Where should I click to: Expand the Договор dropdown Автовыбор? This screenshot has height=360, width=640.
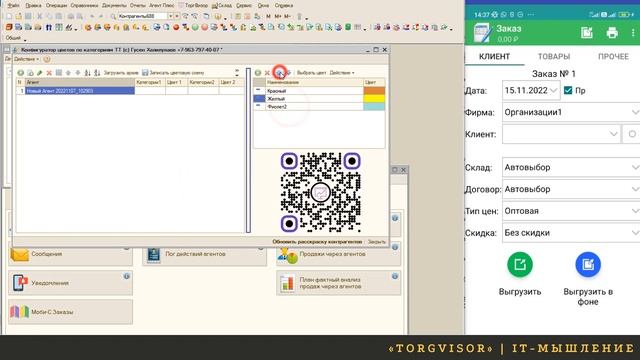571,189
